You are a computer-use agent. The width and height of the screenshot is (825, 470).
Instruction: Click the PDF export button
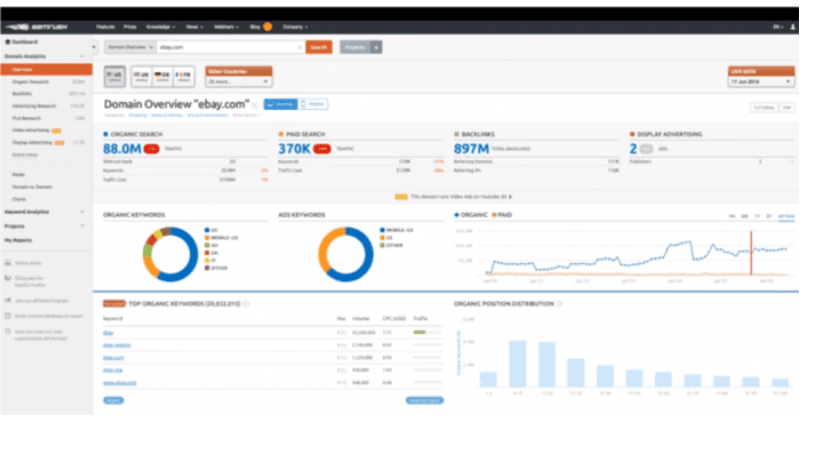[787, 108]
